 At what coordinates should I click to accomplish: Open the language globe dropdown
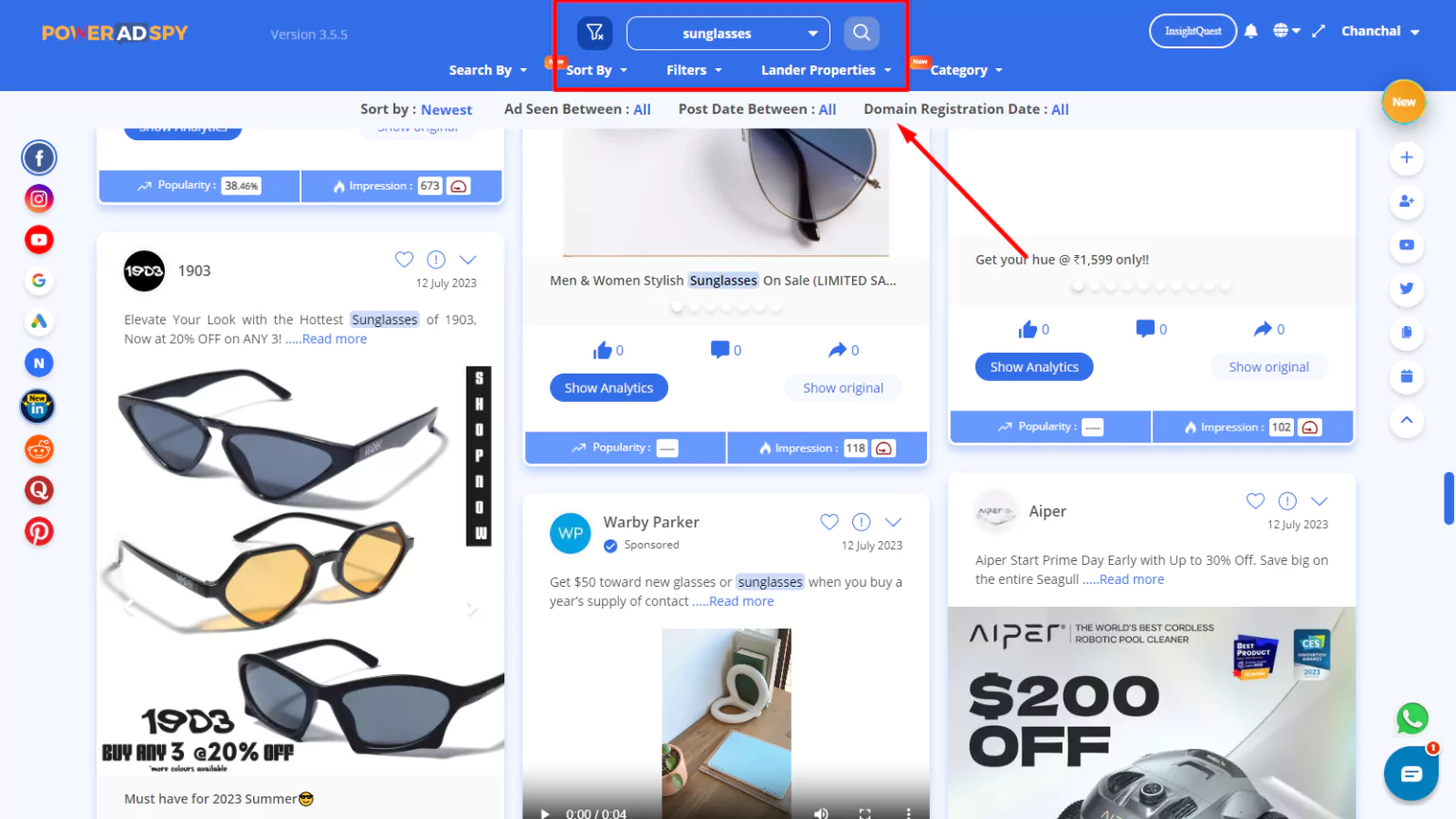(1286, 31)
